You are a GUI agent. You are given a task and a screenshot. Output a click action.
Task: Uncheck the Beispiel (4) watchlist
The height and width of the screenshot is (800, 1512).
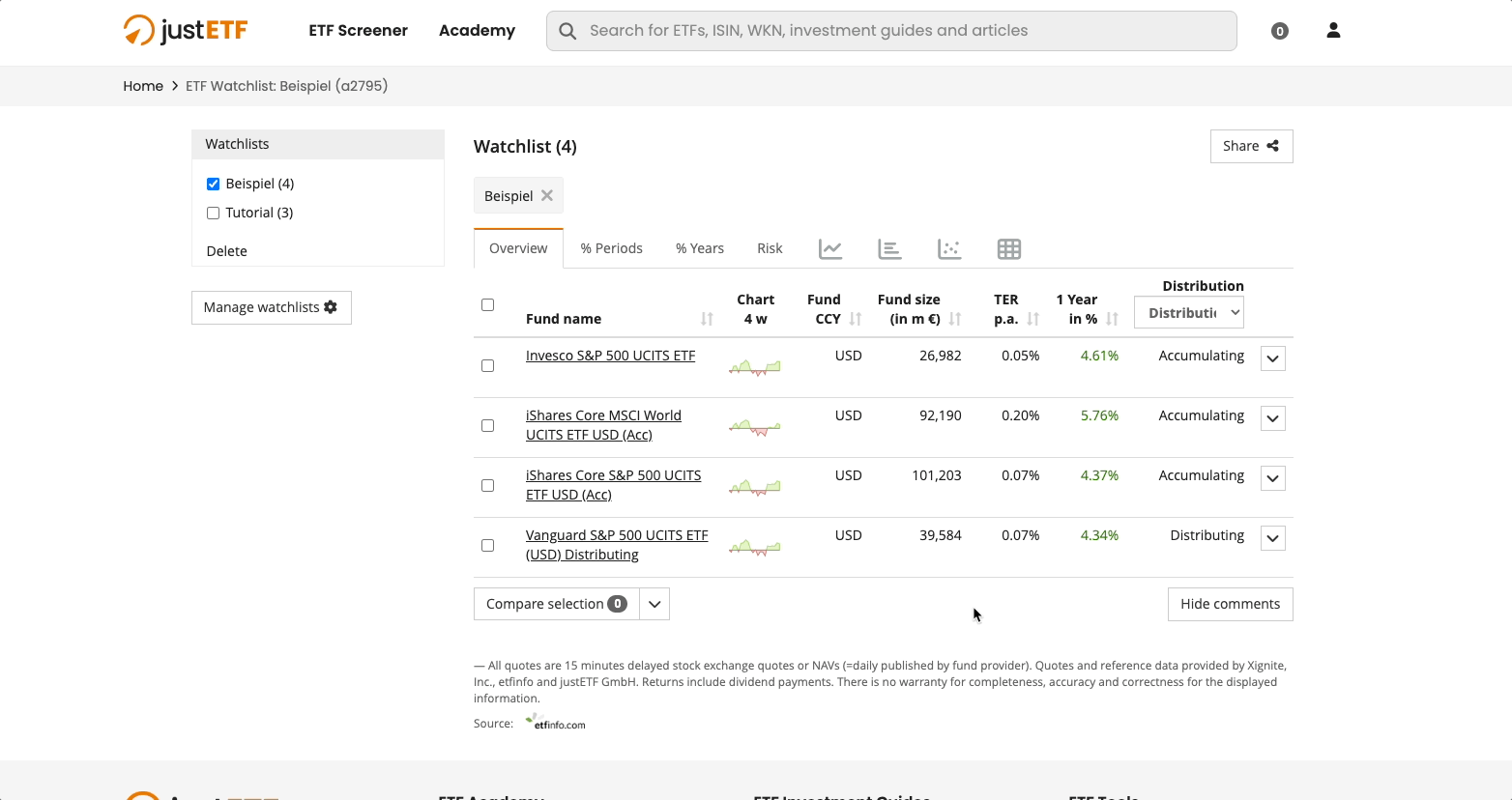tap(214, 184)
